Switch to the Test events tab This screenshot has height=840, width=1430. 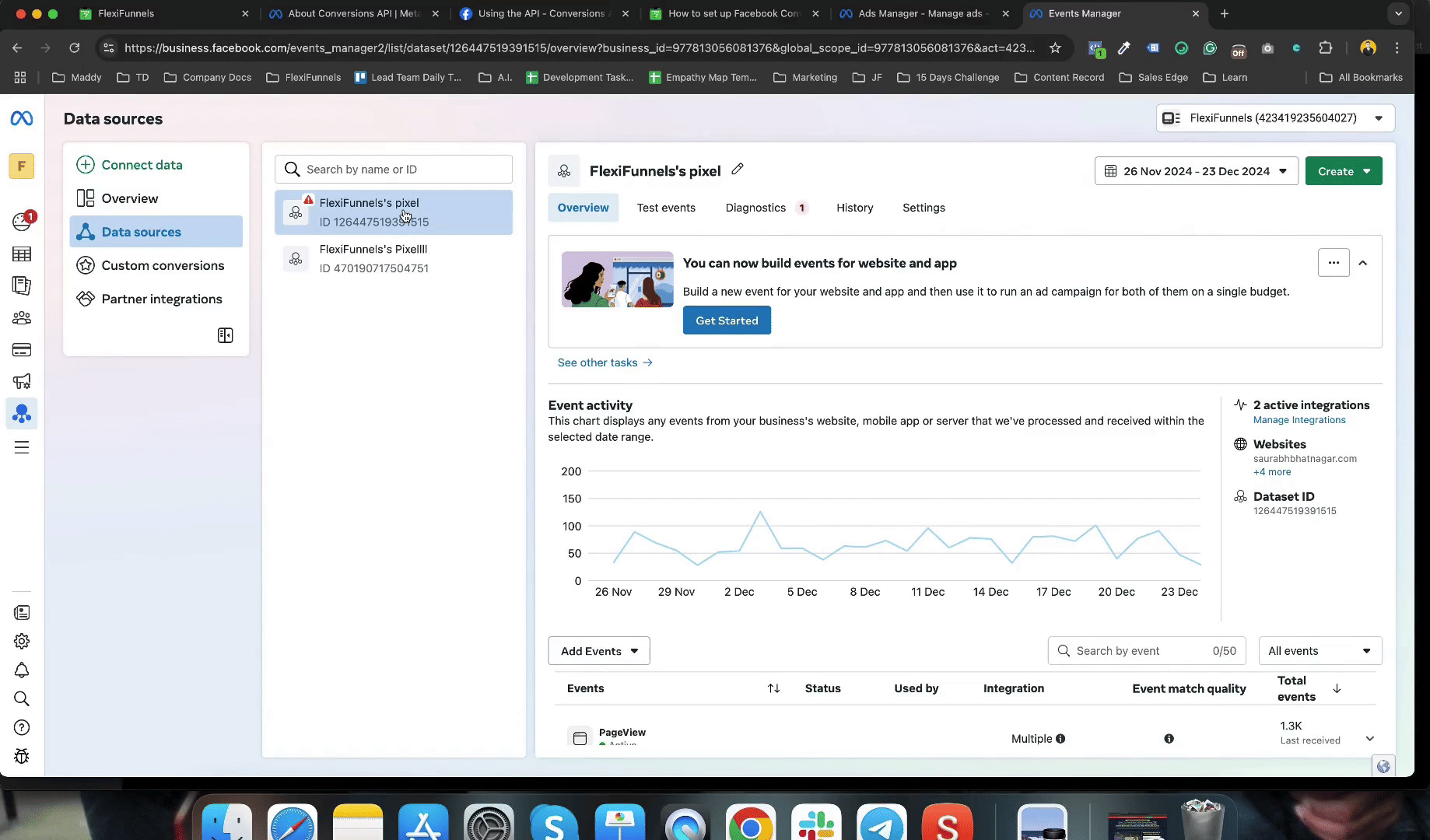666,208
